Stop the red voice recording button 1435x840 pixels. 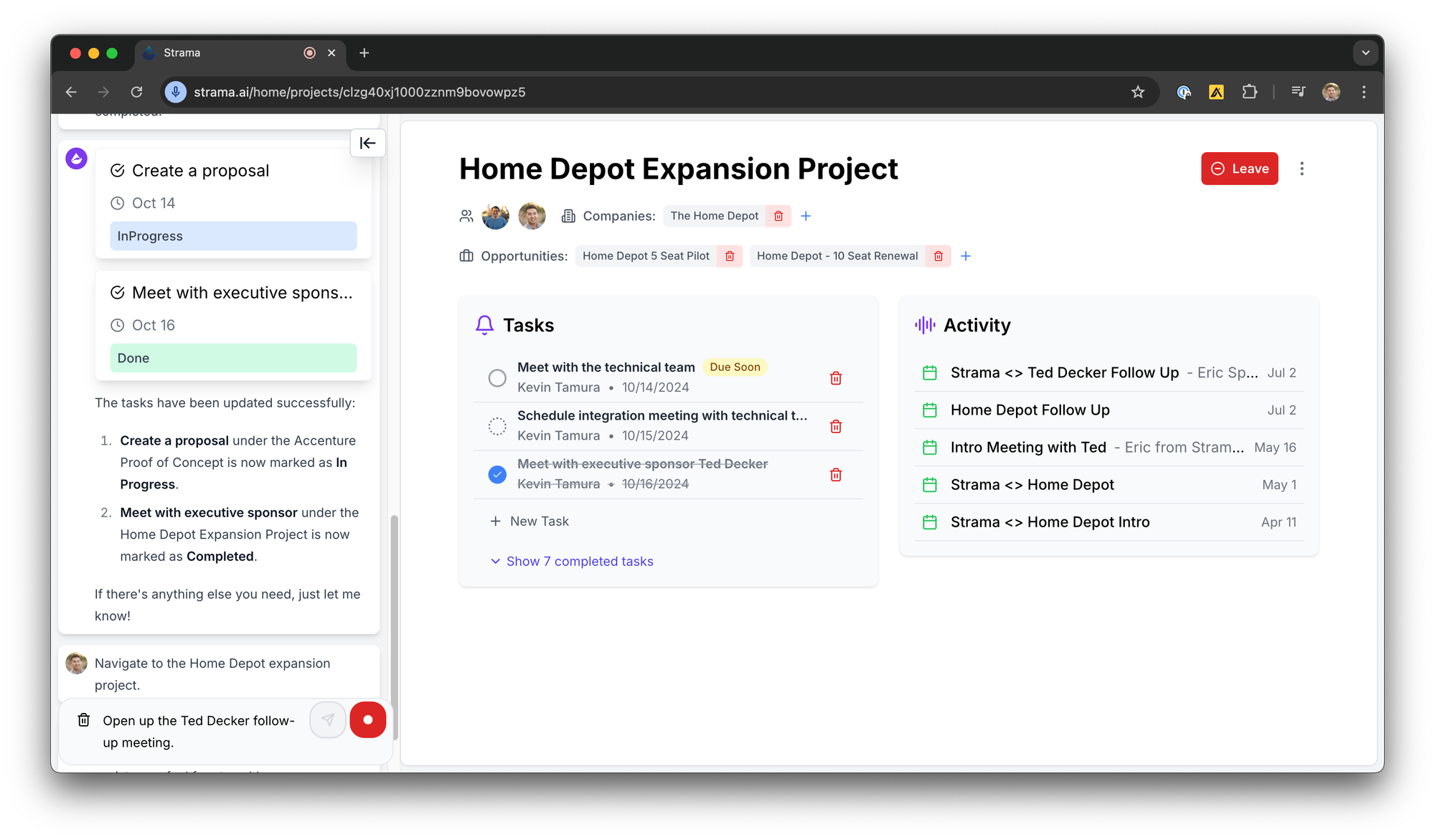[367, 719]
